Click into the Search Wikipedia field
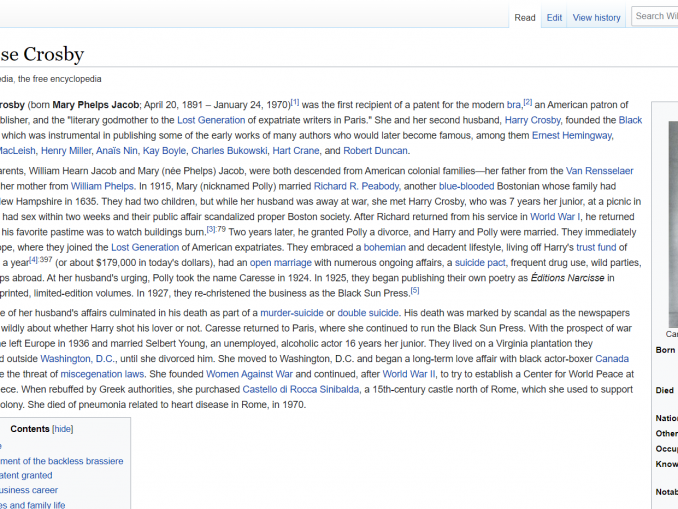678x509 pixels. [655, 16]
